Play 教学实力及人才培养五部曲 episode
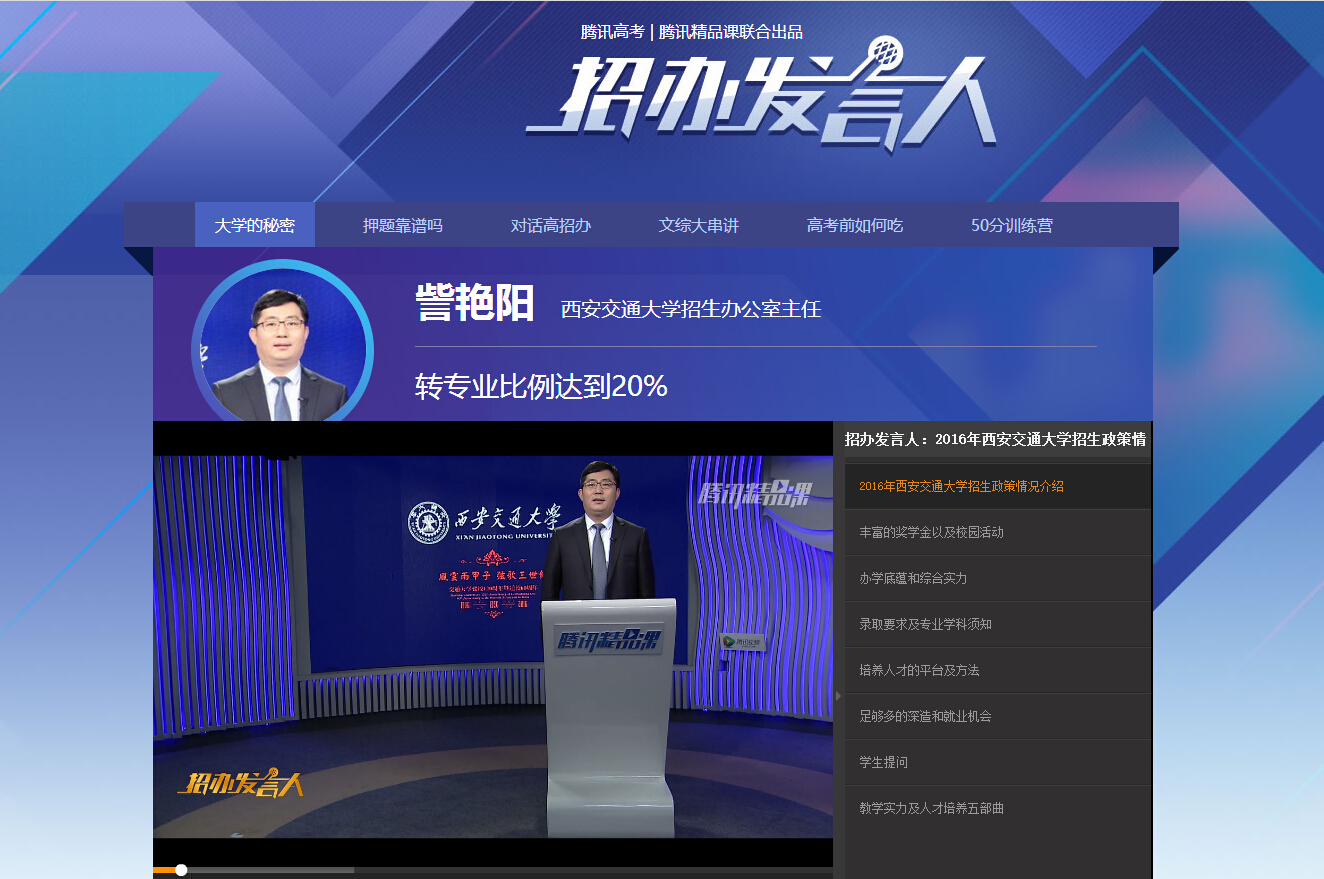This screenshot has height=879, width=1324. 997,809
